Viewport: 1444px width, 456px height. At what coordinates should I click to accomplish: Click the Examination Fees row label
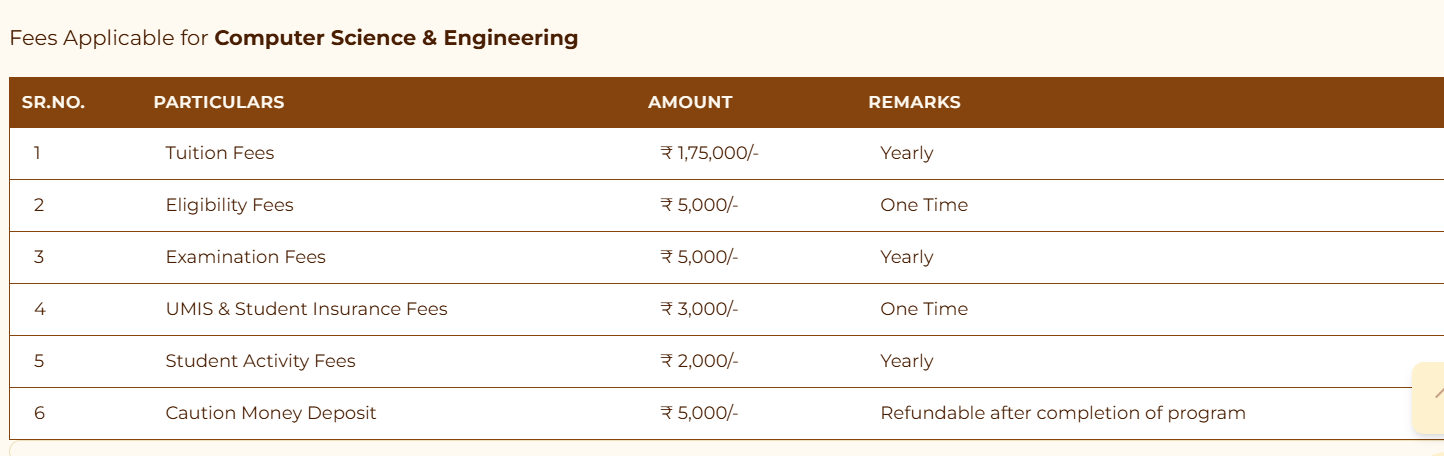[x=246, y=257]
